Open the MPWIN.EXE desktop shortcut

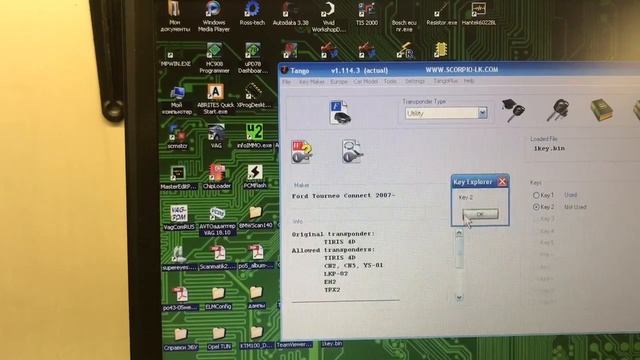pyautogui.click(x=176, y=58)
